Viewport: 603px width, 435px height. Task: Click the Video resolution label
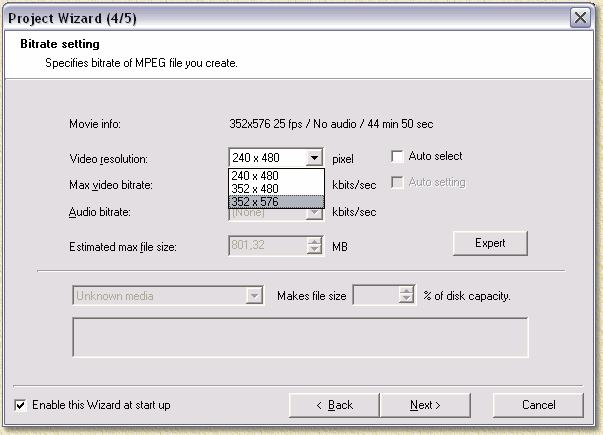click(108, 159)
